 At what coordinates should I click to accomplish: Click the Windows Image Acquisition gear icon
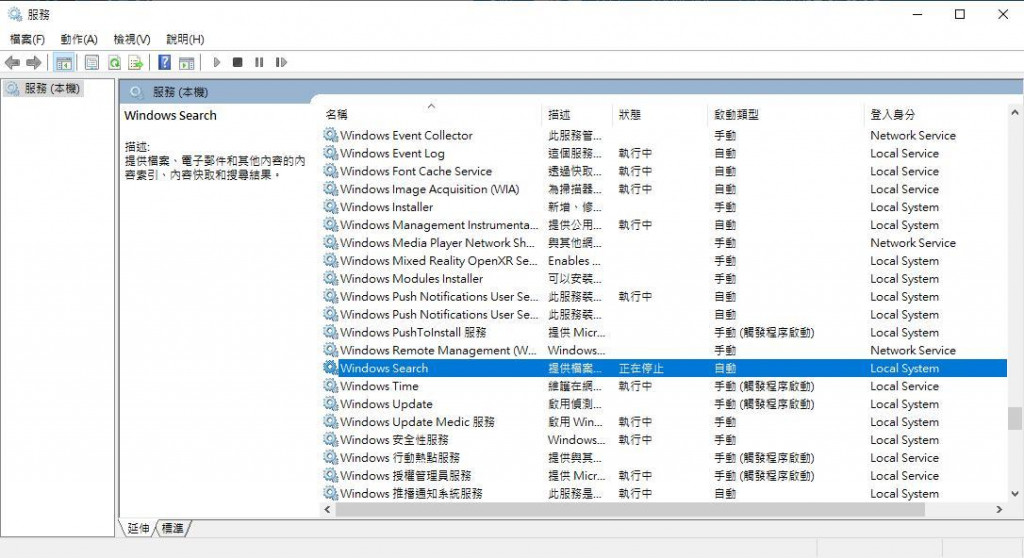coord(330,189)
